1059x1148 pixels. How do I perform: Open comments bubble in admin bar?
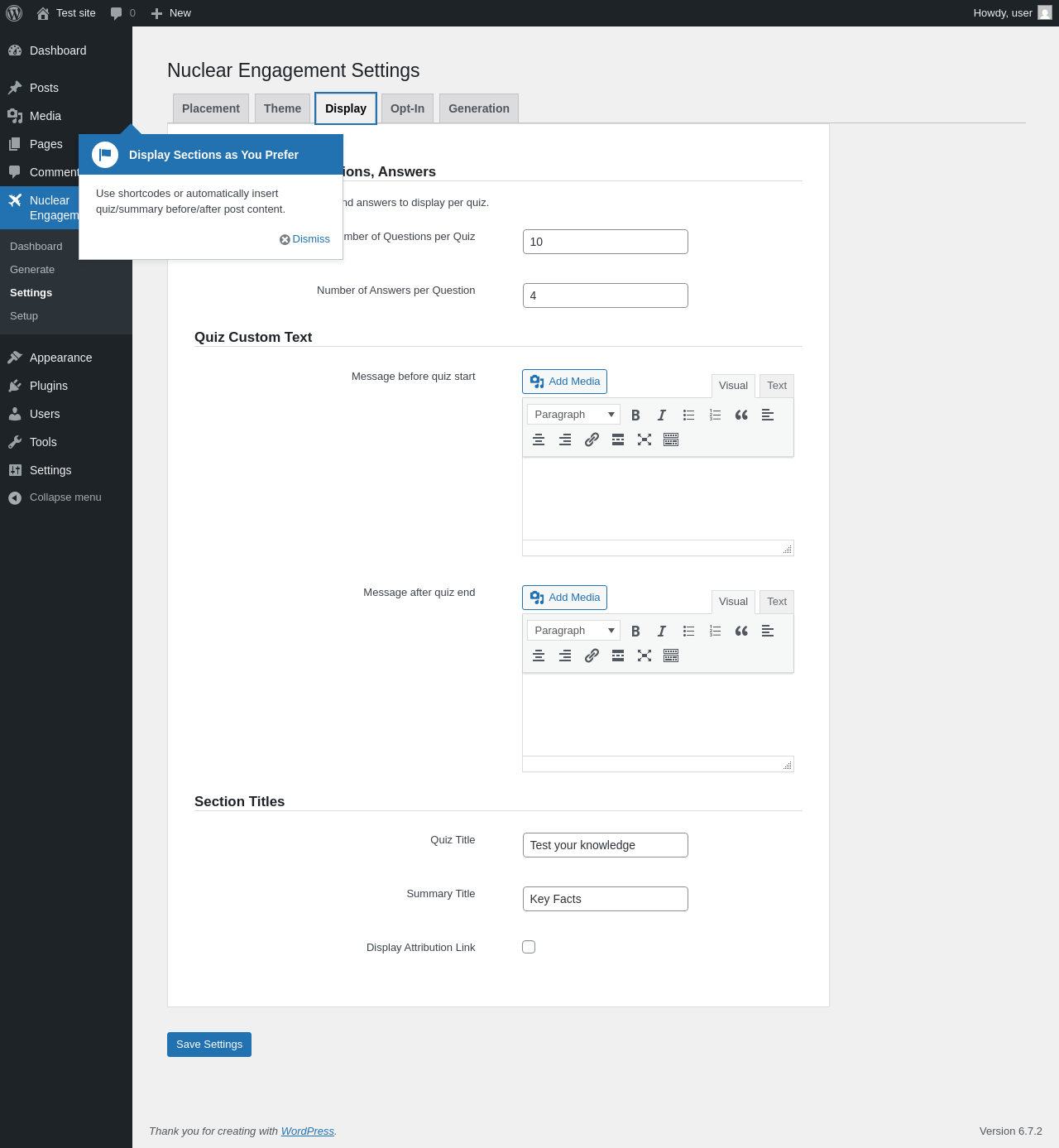tap(123, 13)
